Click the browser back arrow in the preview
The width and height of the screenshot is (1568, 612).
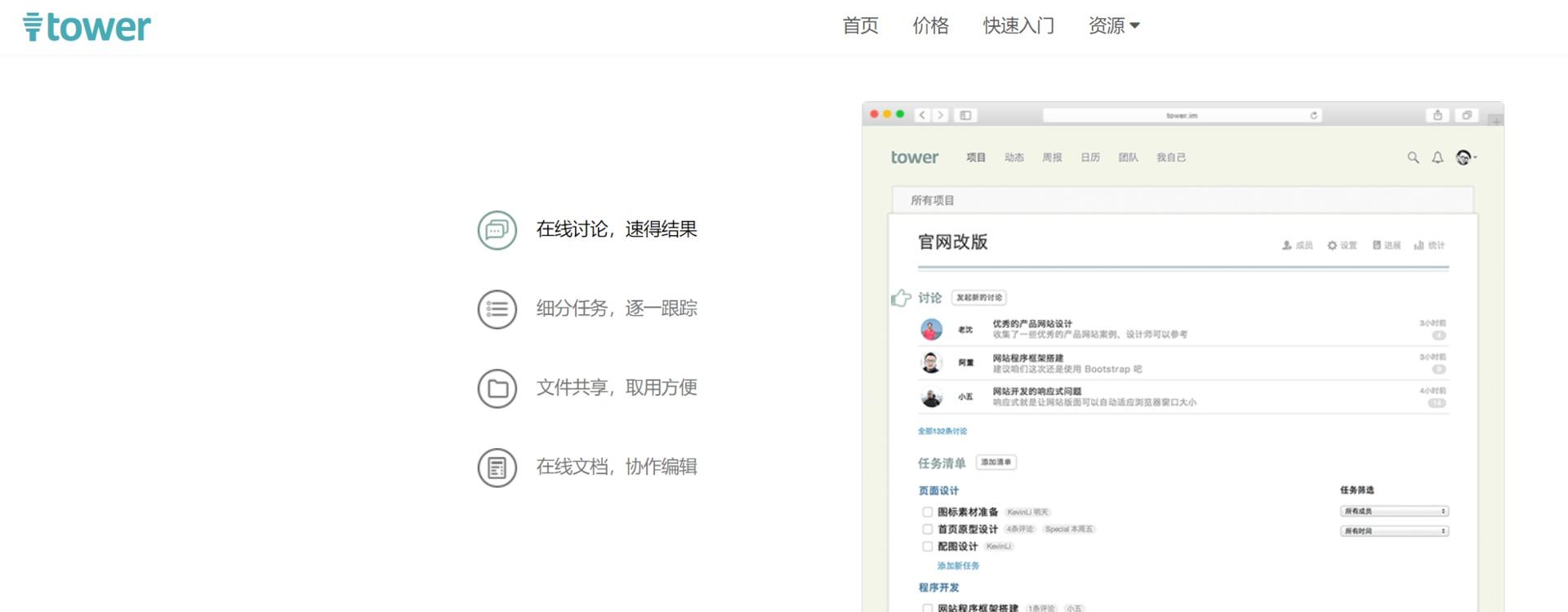point(923,115)
